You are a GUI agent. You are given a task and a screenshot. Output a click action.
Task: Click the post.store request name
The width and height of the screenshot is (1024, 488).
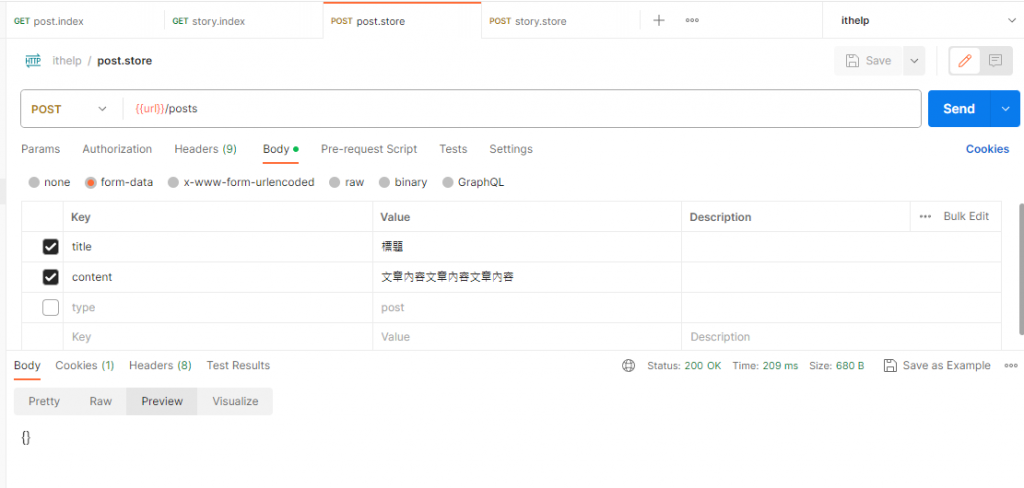[125, 61]
